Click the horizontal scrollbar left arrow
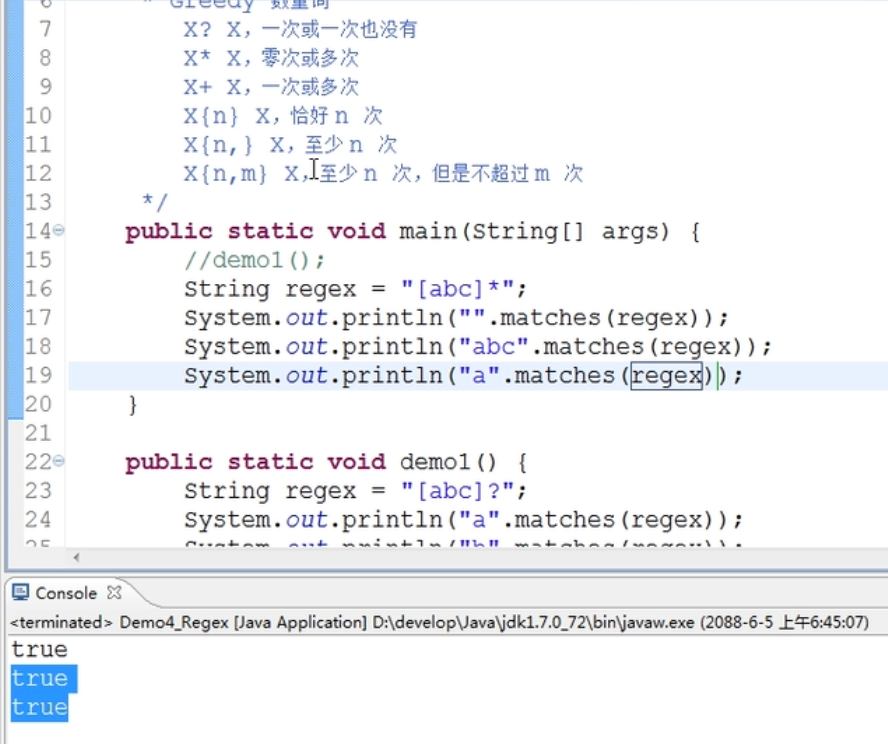This screenshot has width=888, height=744. [x=77, y=557]
